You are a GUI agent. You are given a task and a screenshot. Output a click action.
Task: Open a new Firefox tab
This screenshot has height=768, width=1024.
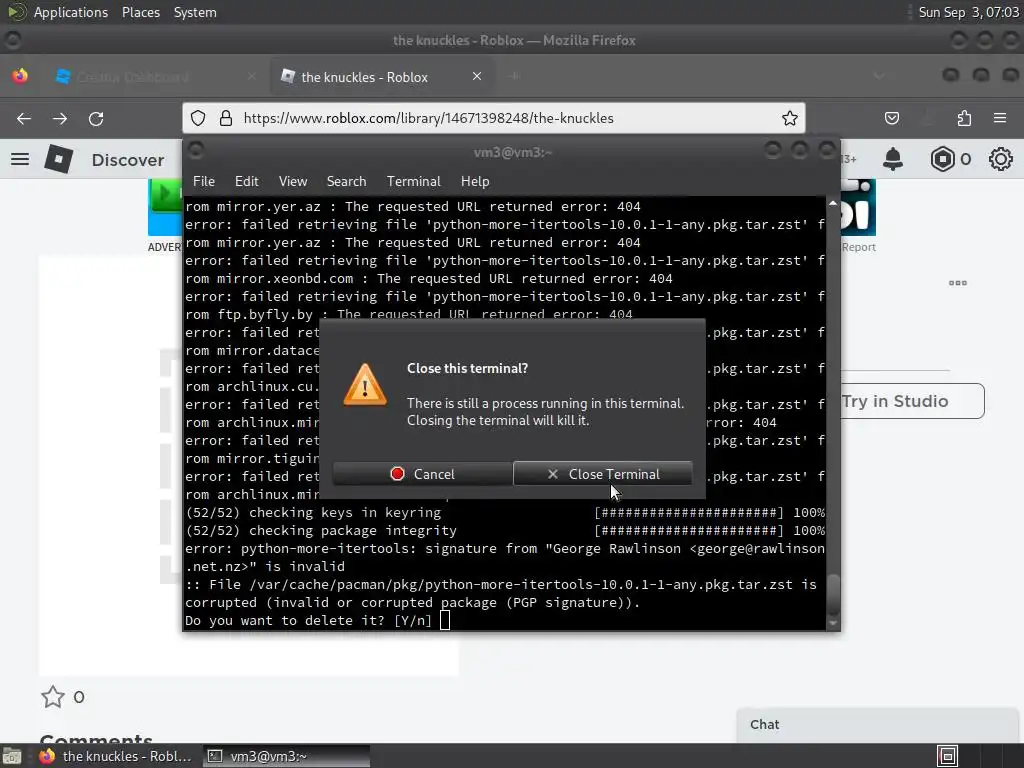coord(515,76)
